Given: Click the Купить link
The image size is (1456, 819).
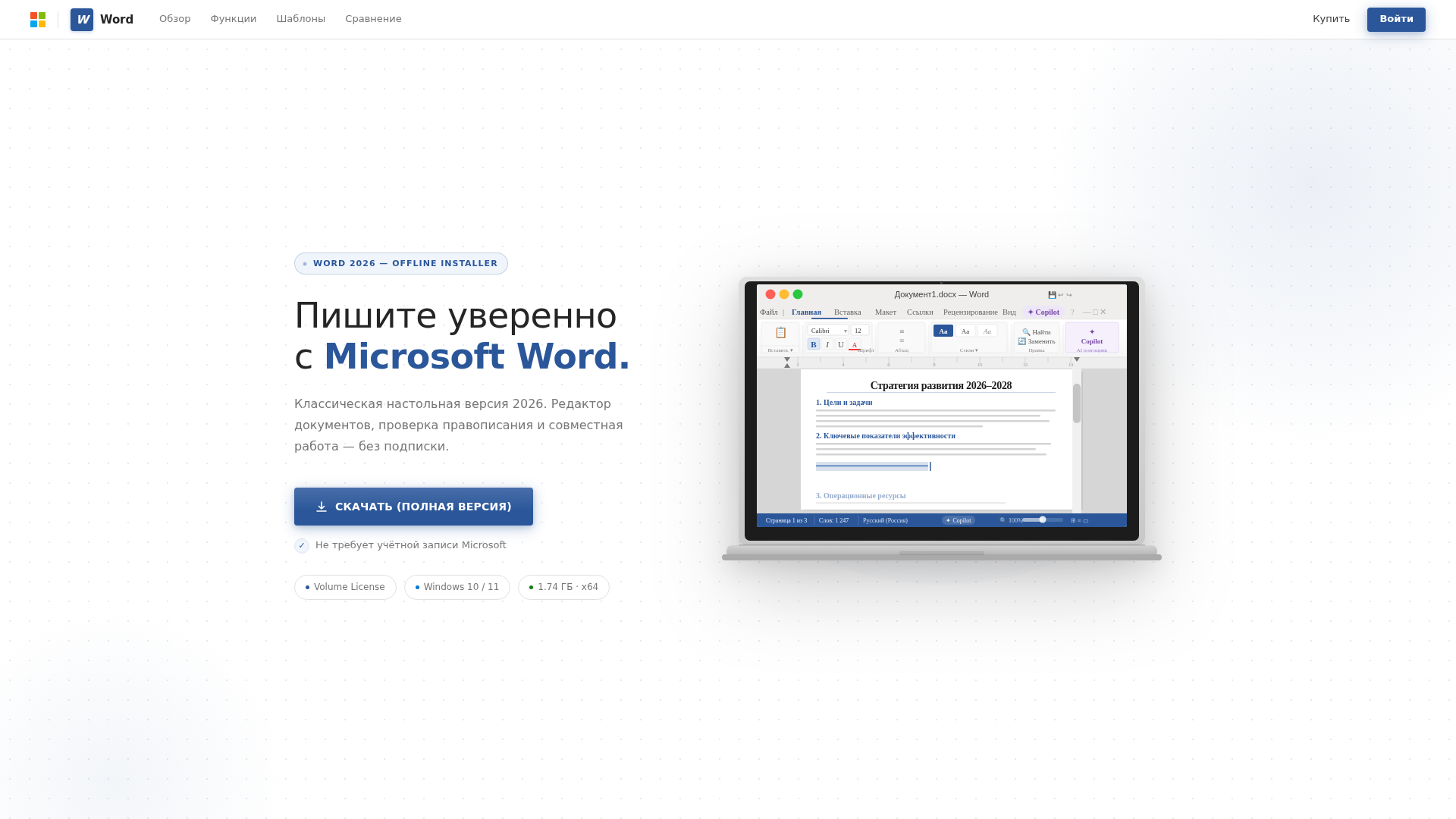Looking at the screenshot, I should (x=1332, y=19).
